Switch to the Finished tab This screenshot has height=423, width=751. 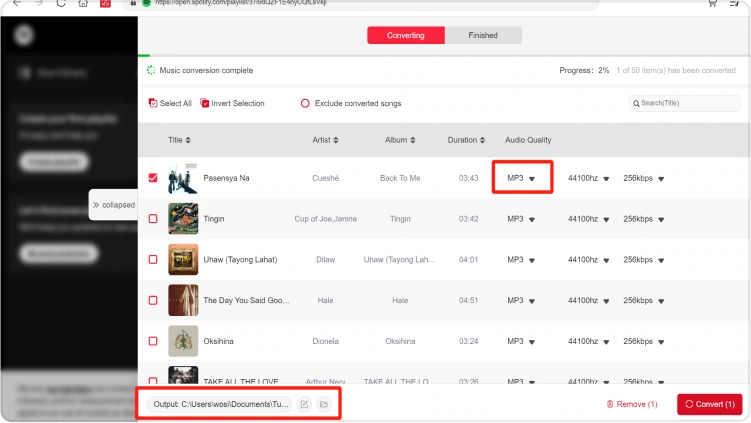click(483, 35)
